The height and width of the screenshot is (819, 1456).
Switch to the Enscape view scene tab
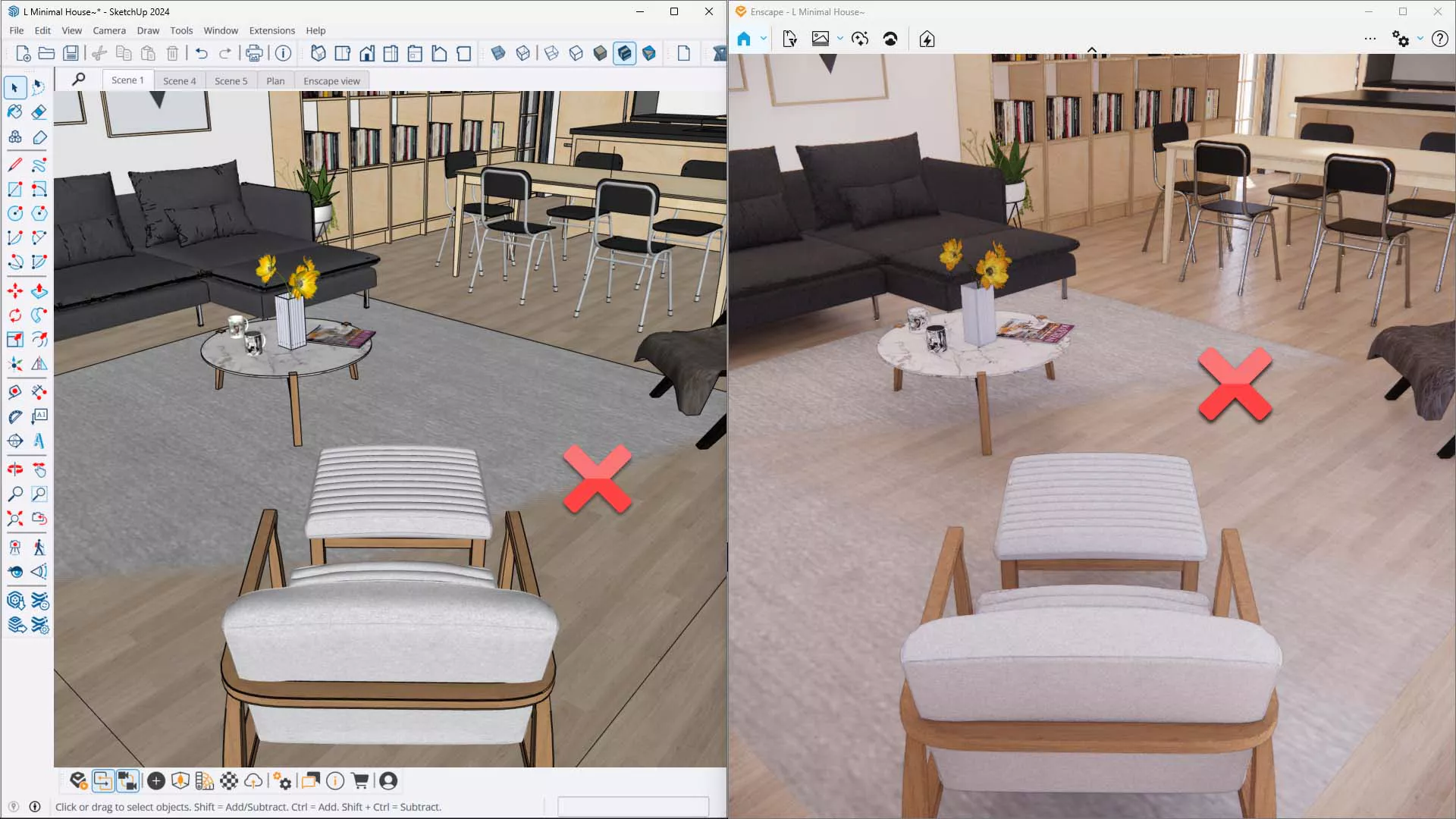click(x=331, y=81)
